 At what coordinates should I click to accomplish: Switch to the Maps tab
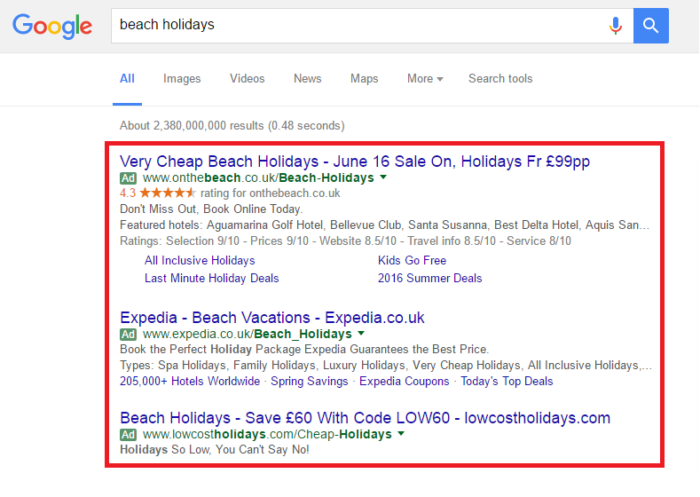click(364, 79)
